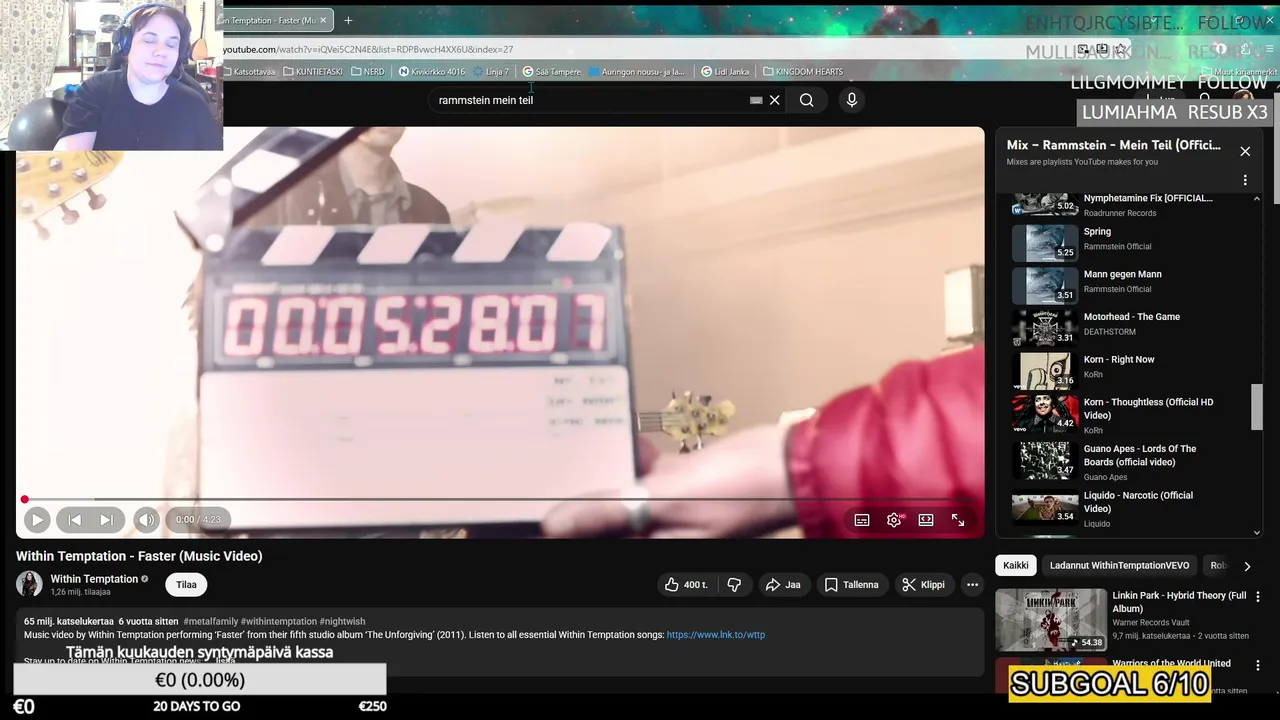Go to previous video in playlist
The image size is (1280, 720).
(x=74, y=520)
